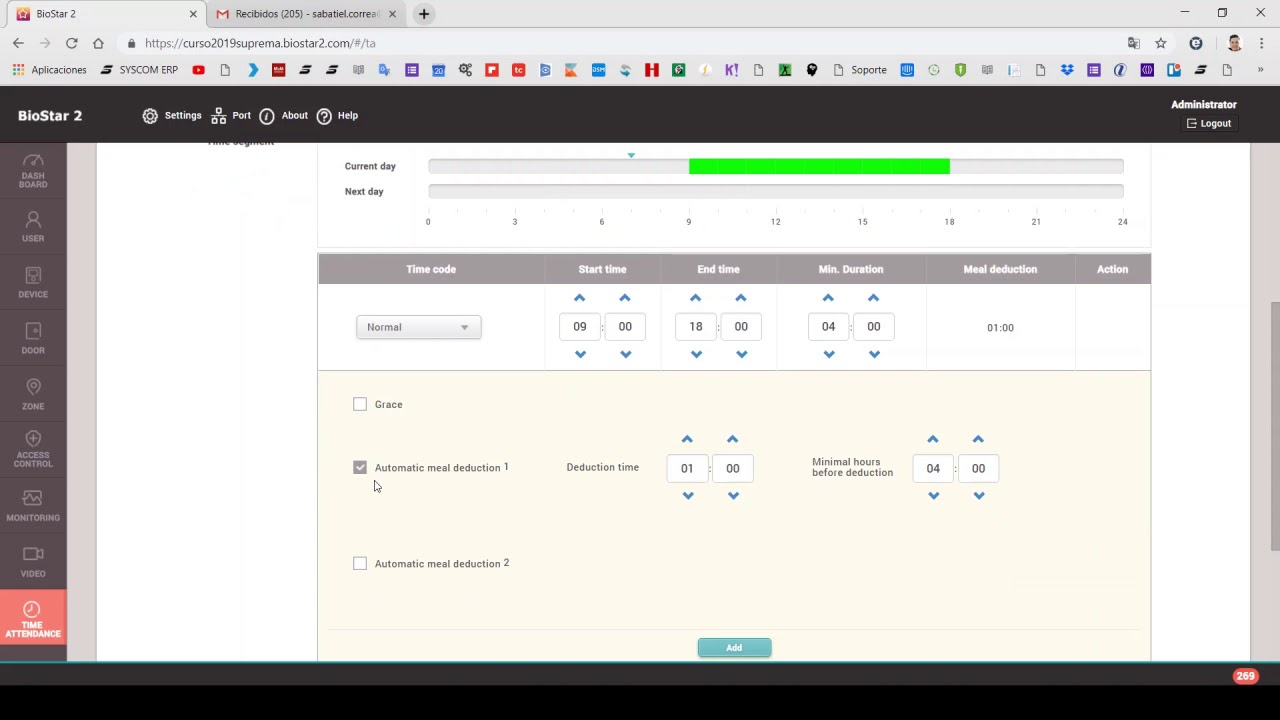Open the Normal time code dropdown
Viewport: 1280px width, 720px height.
[x=418, y=327]
